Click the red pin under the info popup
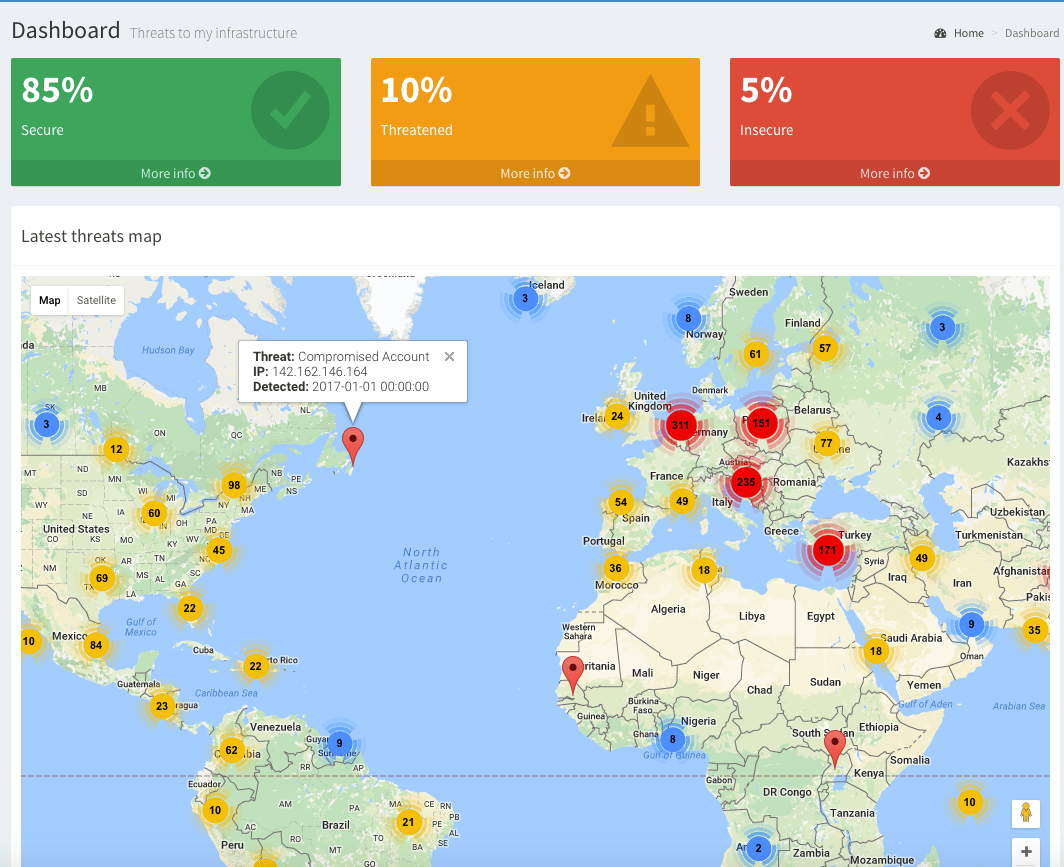Screen dimensions: 1064x867 353,443
